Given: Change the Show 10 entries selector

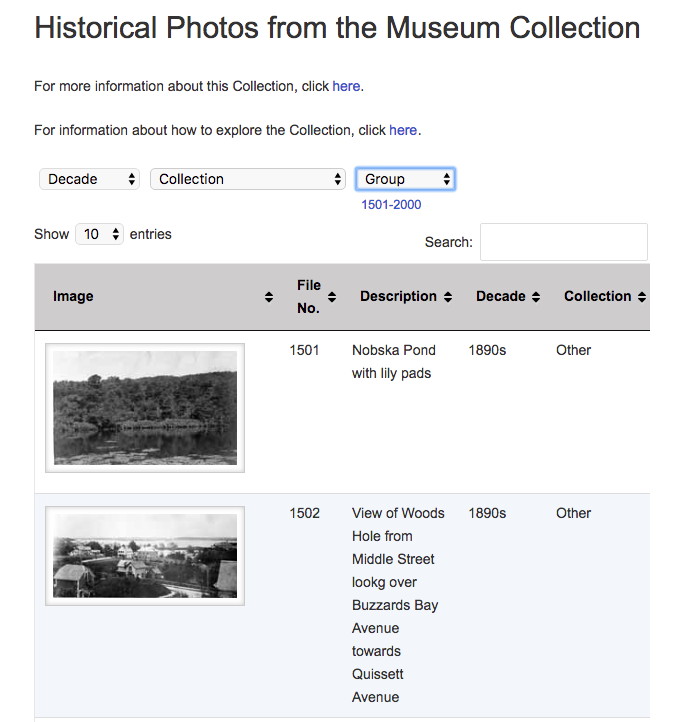Looking at the screenshot, I should point(99,234).
